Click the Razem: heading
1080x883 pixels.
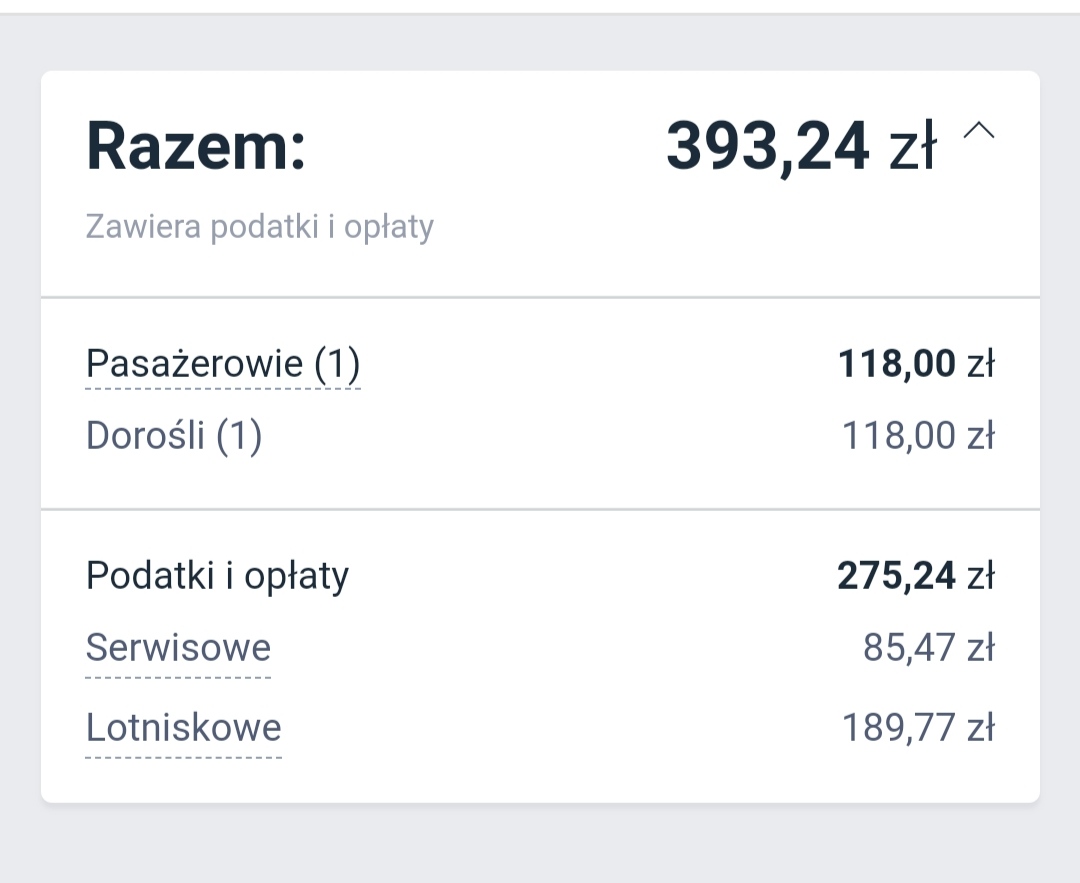click(196, 145)
